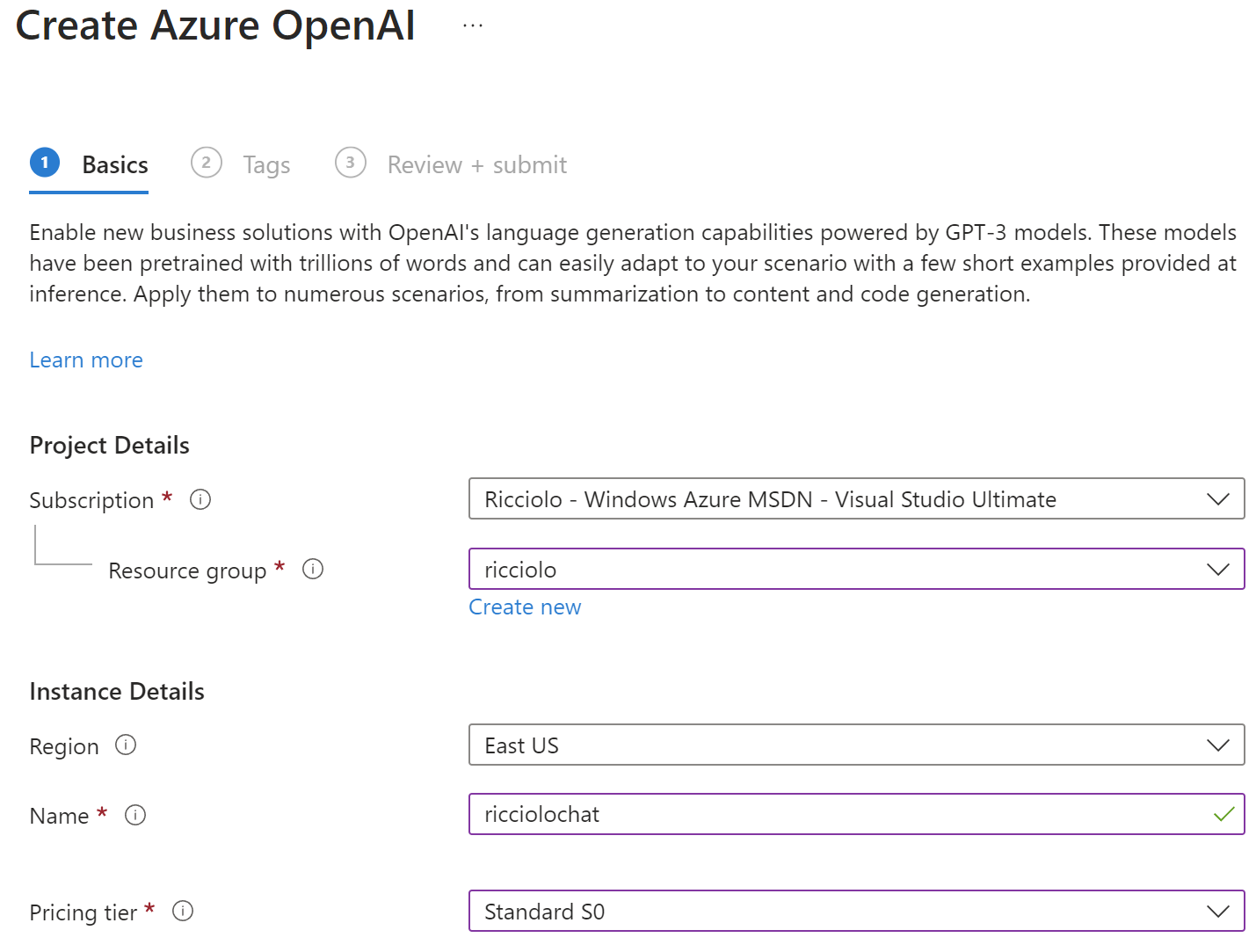This screenshot has height=952, width=1256.
Task: Click the step 2 circle icon for Tags
Action: (207, 163)
